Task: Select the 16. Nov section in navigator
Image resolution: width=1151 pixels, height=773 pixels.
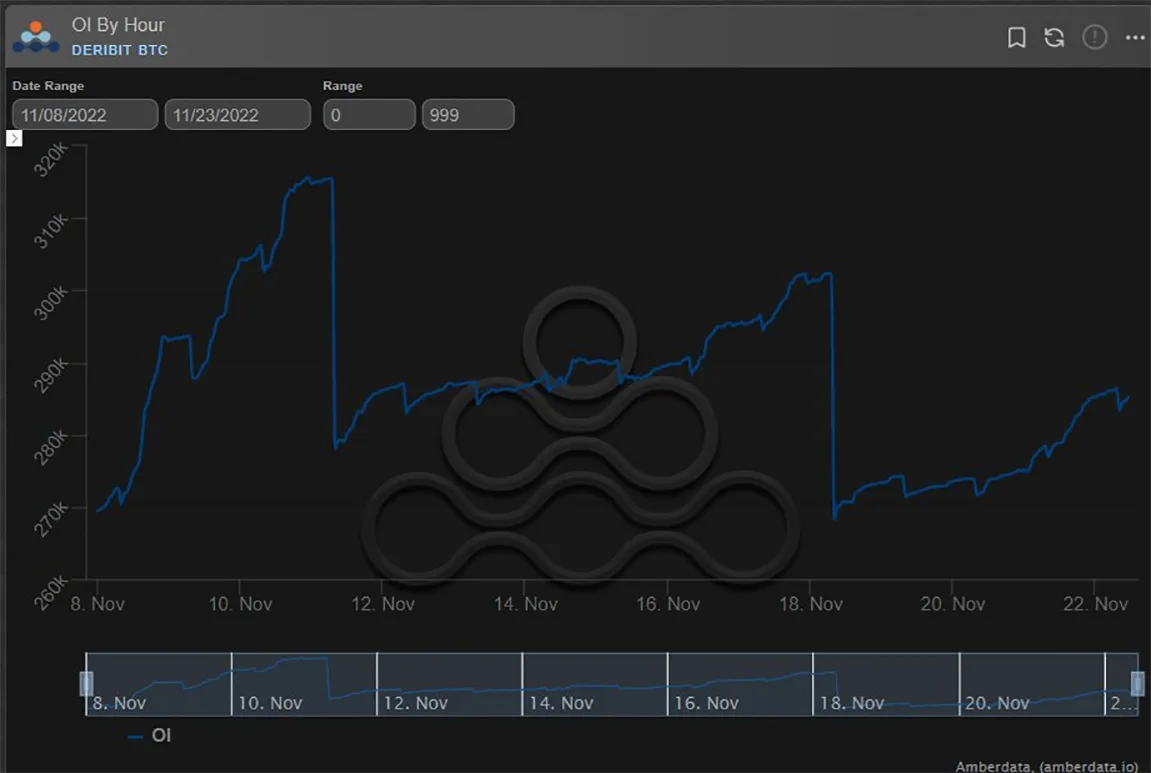Action: pyautogui.click(x=740, y=684)
